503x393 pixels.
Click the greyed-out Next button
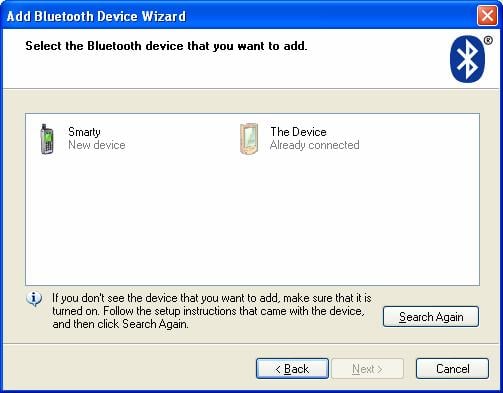(367, 369)
